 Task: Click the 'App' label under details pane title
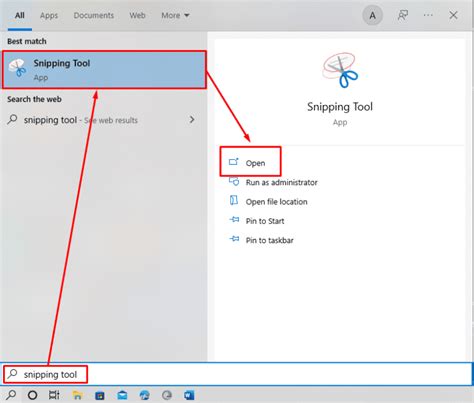[340, 122]
